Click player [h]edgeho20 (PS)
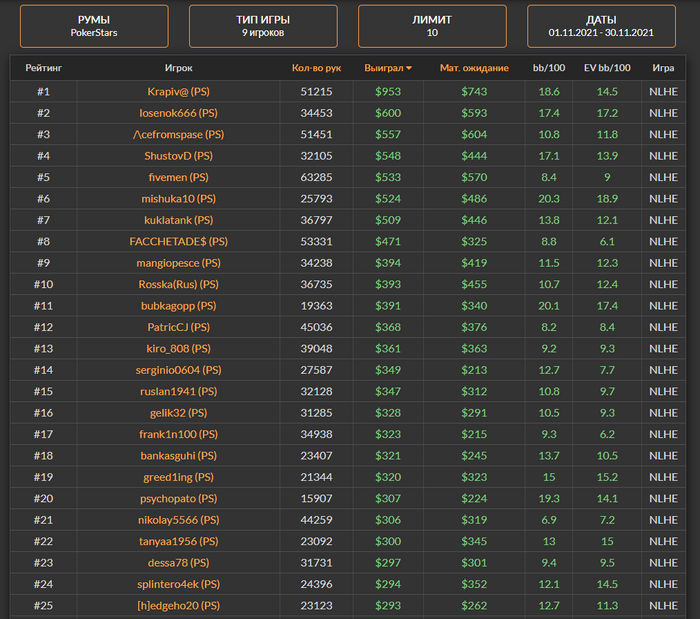700x619 pixels. [x=178, y=605]
